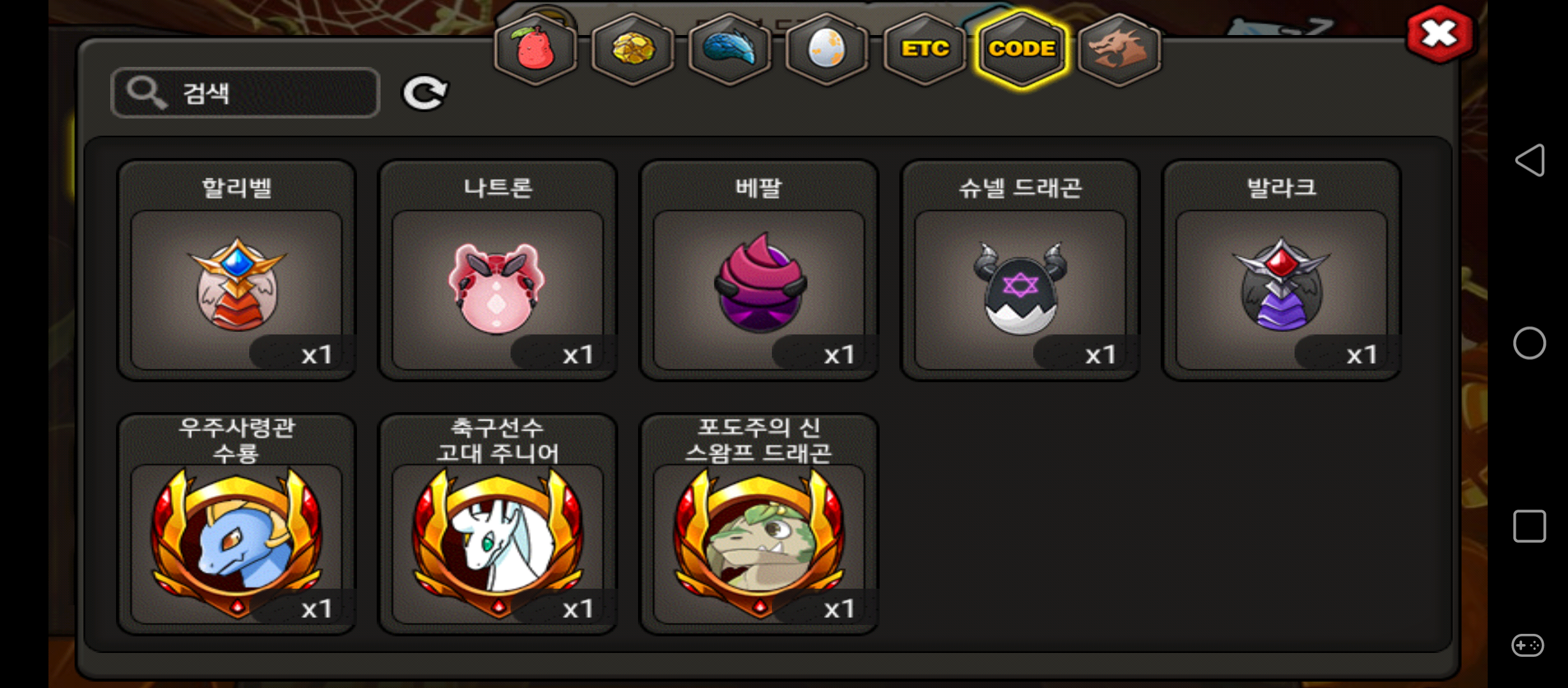This screenshot has width=1568, height=688.
Task: Select the ETC tab
Action: coord(924,49)
